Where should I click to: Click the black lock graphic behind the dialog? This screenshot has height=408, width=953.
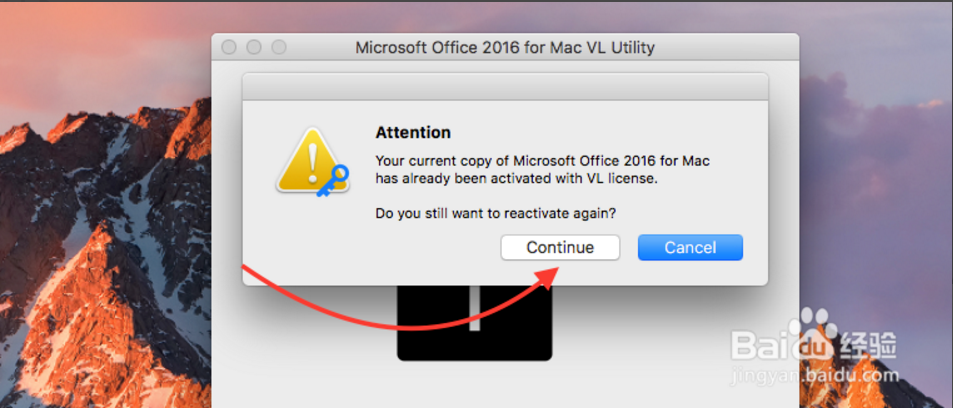tap(474, 323)
